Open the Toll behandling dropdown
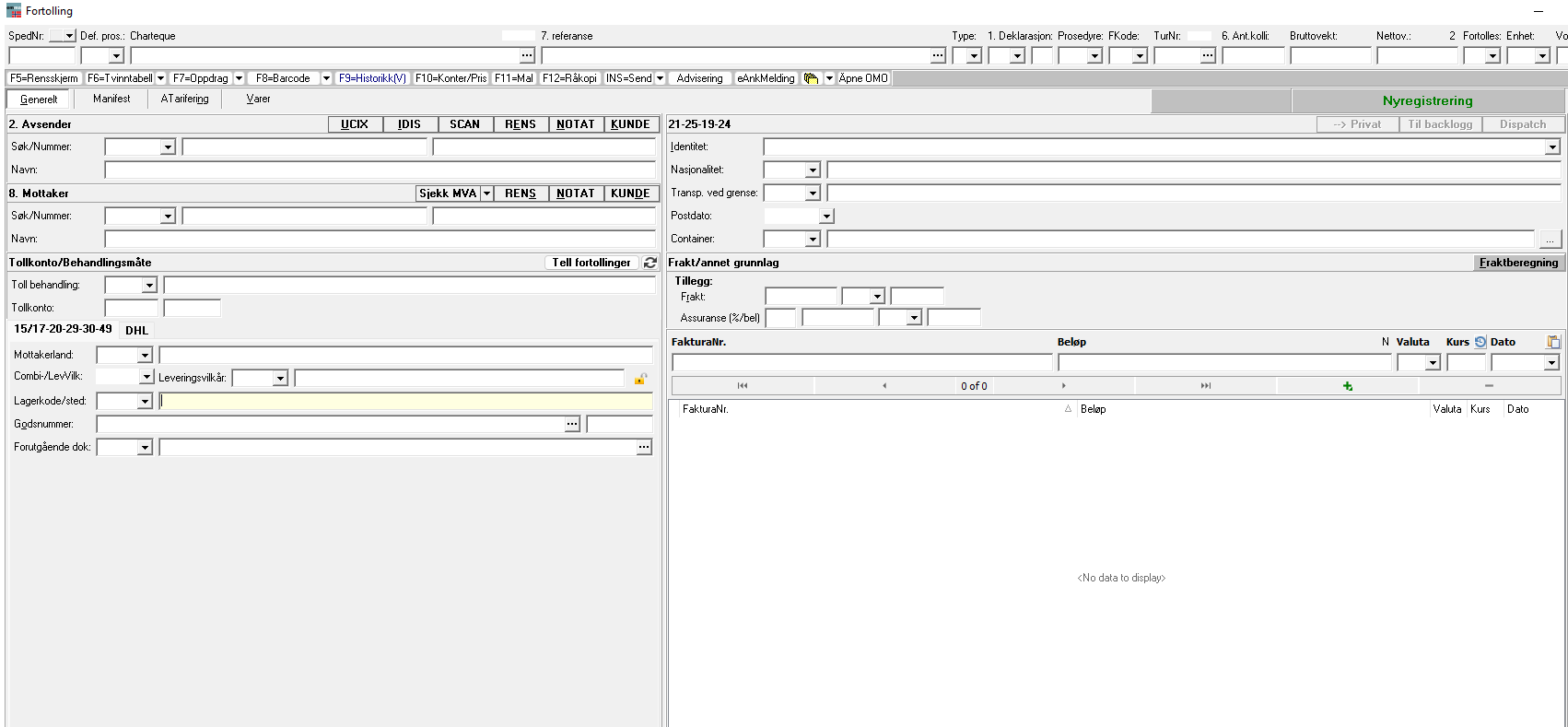This screenshot has width=1568, height=727. point(149,286)
